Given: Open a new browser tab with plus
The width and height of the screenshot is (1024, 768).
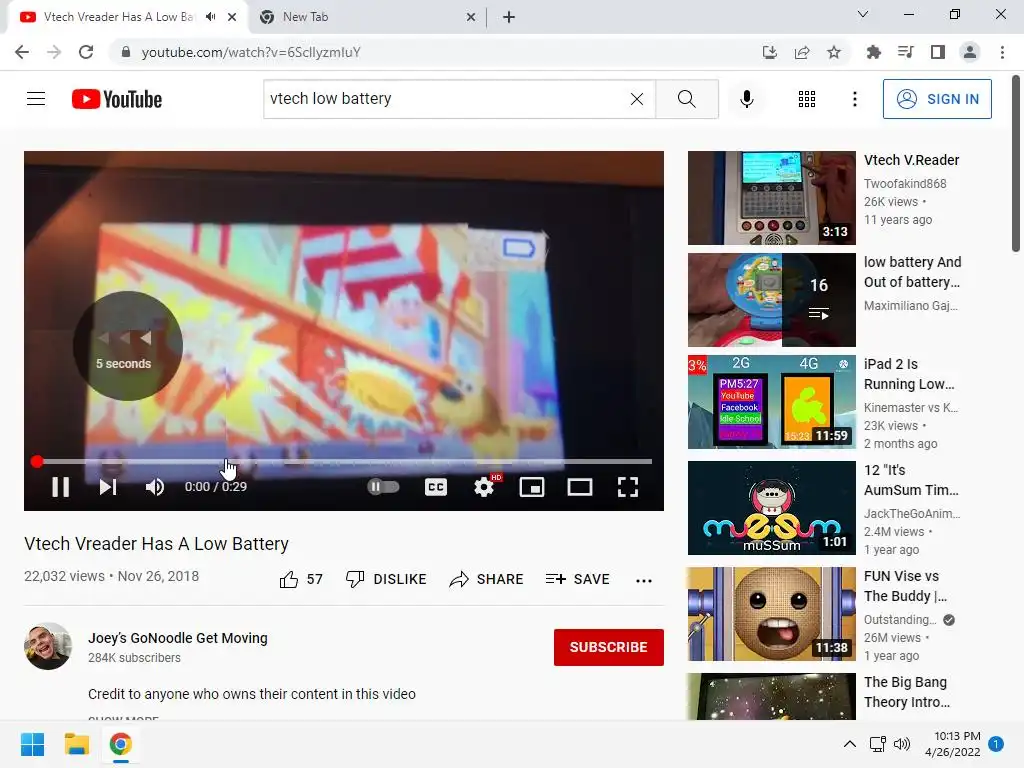Looking at the screenshot, I should coord(509,17).
